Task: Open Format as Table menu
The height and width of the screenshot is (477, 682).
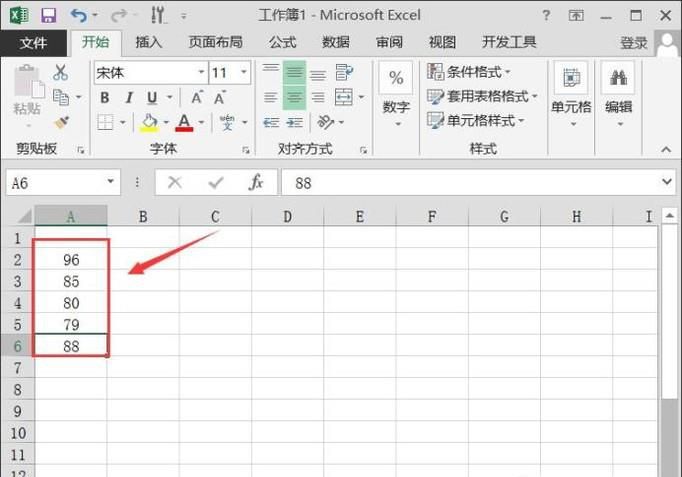Action: coord(482,96)
